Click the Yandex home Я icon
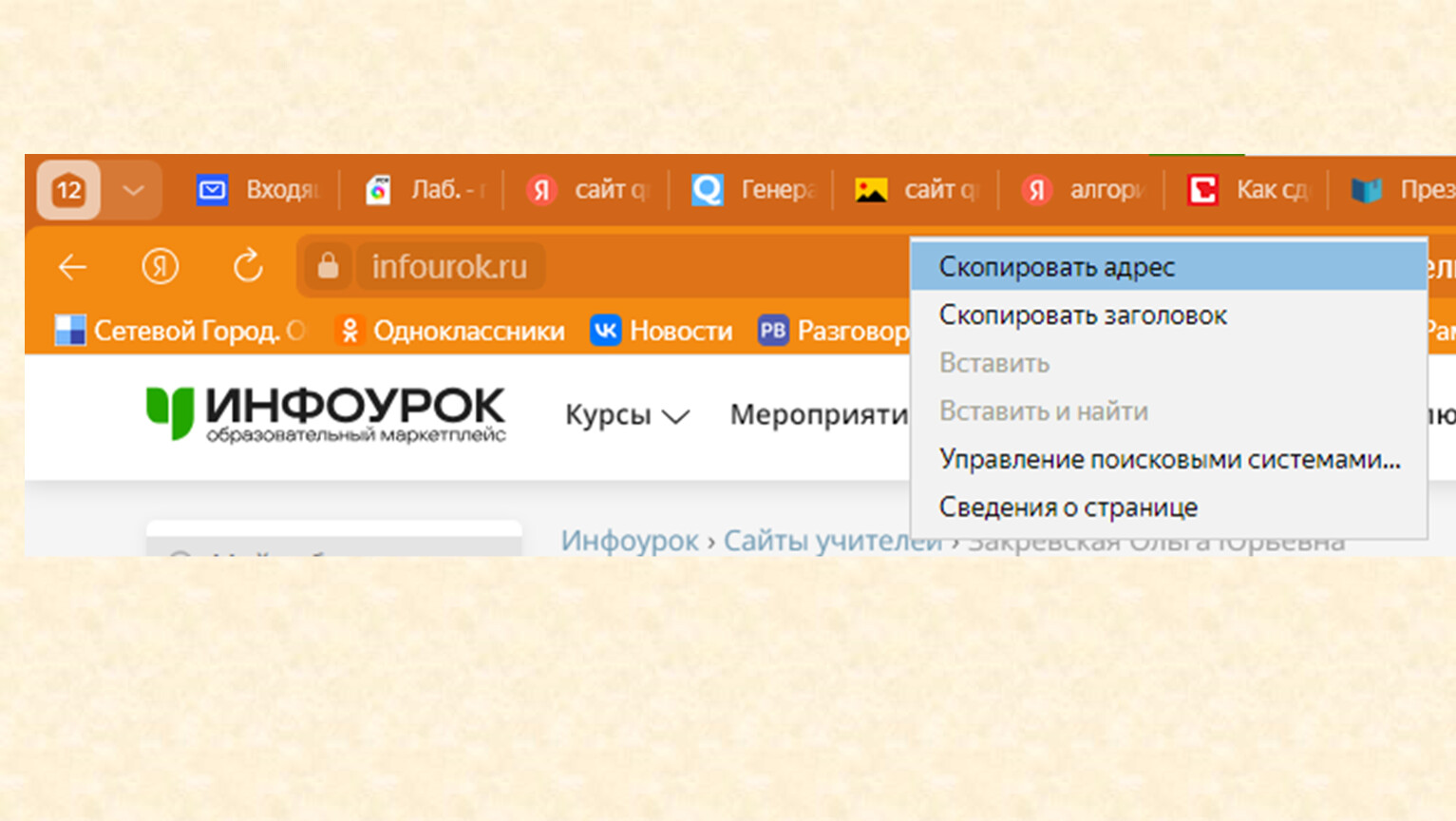1456x821 pixels. (160, 267)
